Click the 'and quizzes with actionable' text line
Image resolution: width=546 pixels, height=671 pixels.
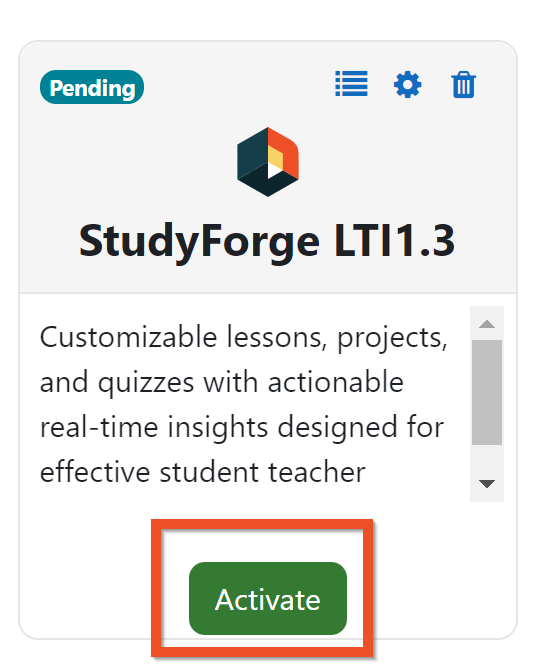point(222,383)
